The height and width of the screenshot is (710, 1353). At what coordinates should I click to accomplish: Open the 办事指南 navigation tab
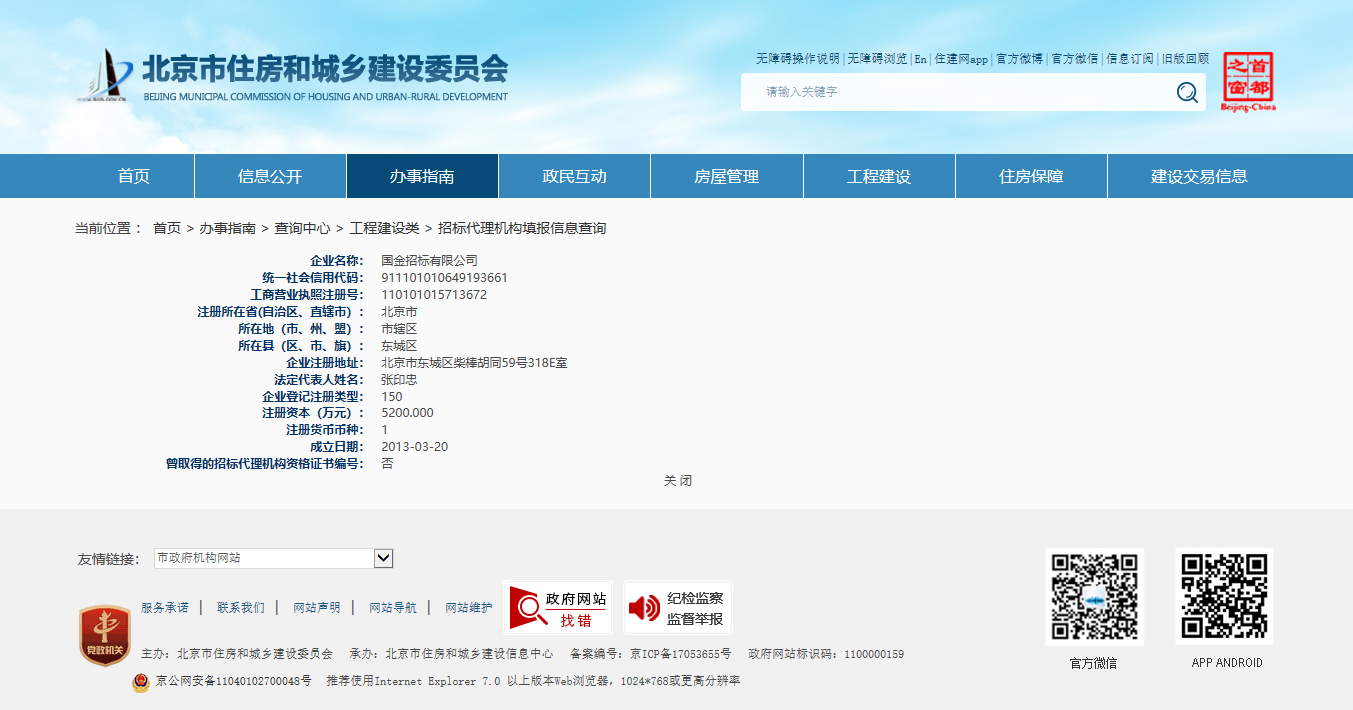pos(422,177)
